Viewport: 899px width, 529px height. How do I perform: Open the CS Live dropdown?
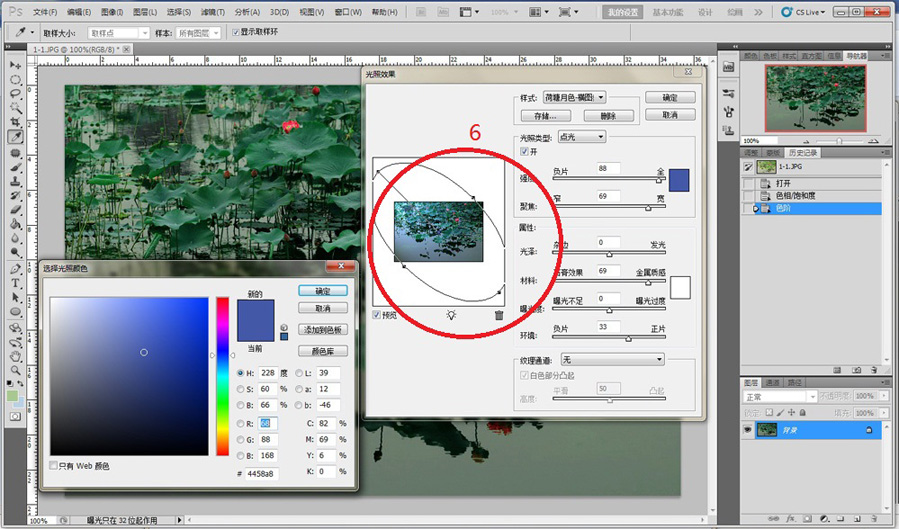coord(803,11)
